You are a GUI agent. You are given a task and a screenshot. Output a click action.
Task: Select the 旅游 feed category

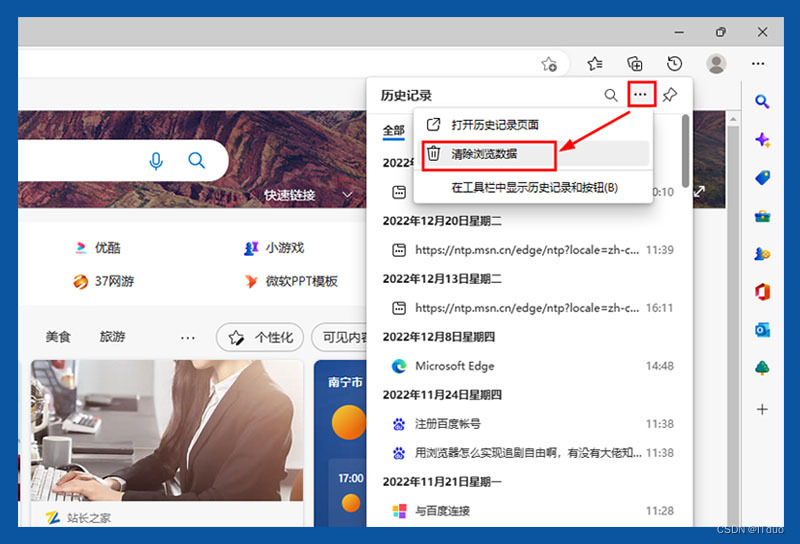pos(112,337)
